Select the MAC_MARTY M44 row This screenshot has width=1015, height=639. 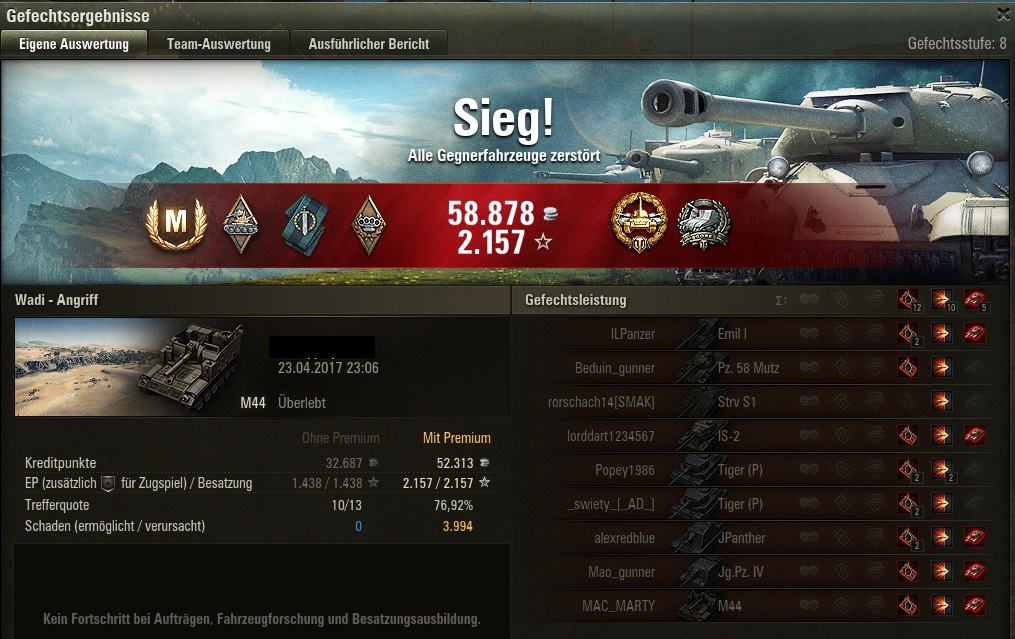[752, 606]
